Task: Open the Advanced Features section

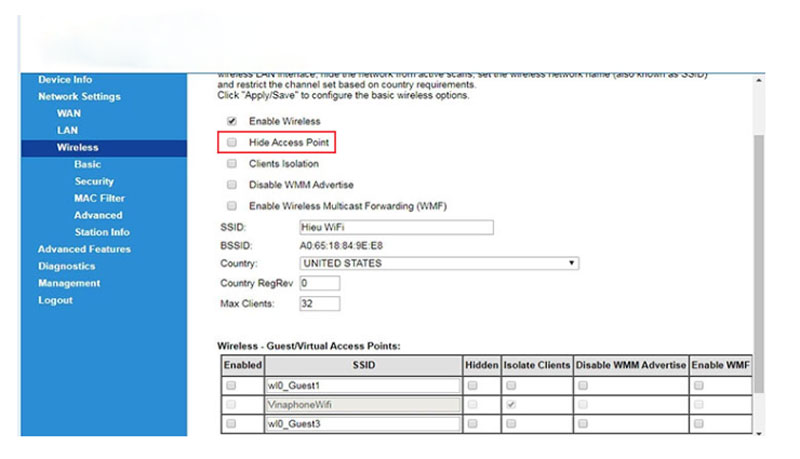Action: coord(84,249)
